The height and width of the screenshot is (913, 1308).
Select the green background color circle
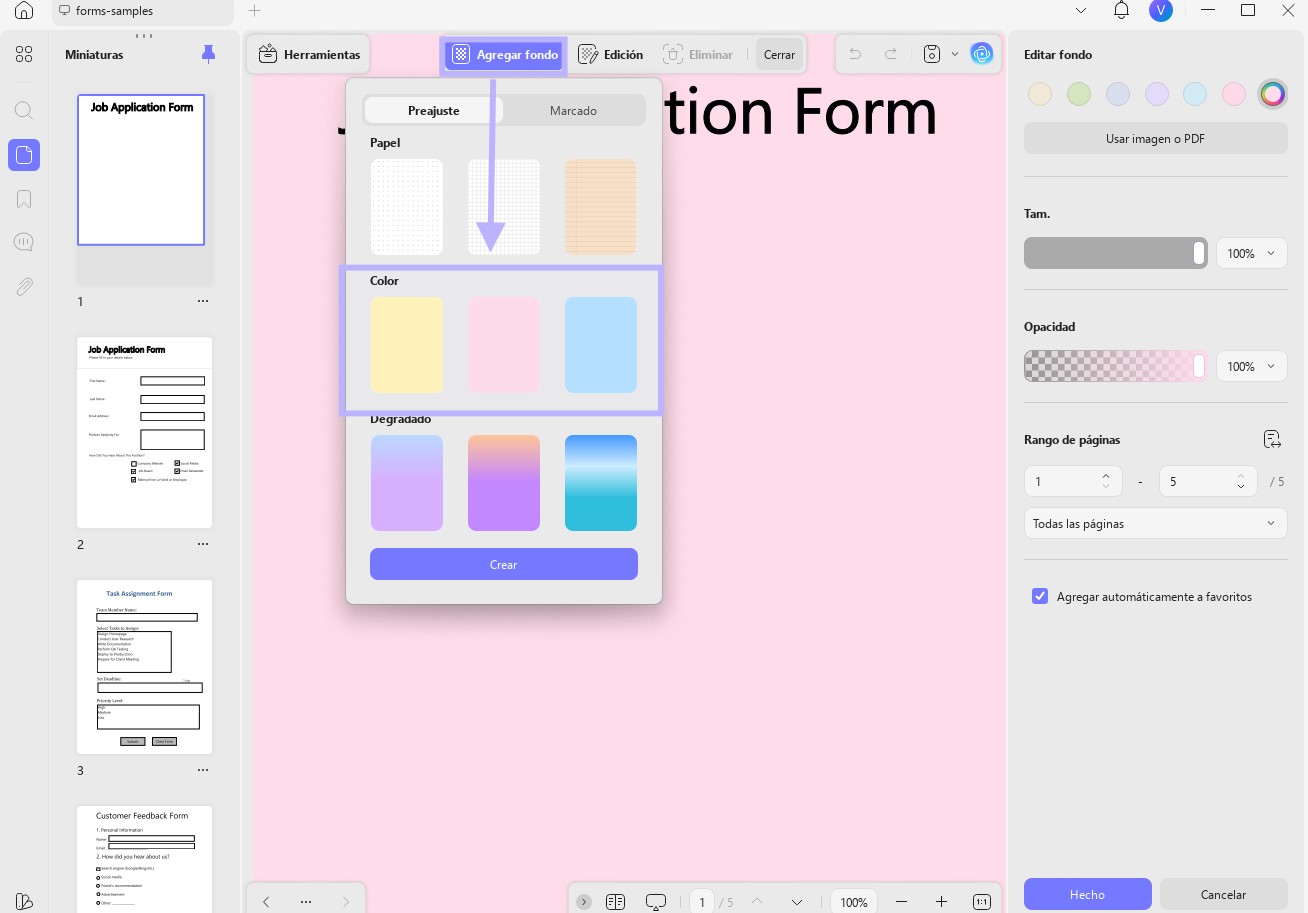click(x=1079, y=94)
